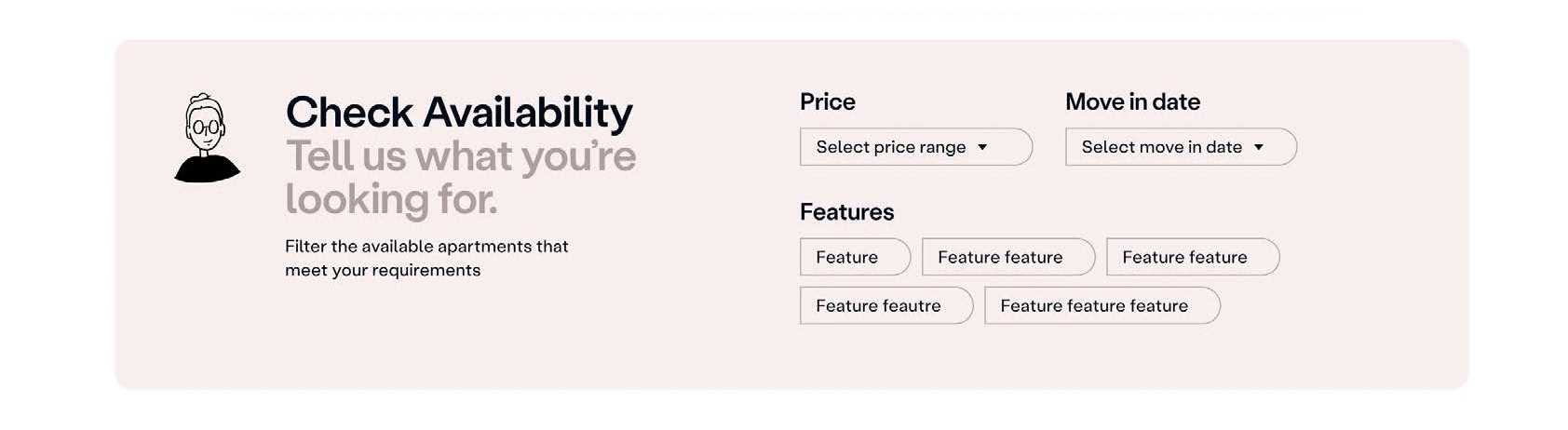Click the 'Features' section heading
1568x430 pixels.
click(846, 212)
